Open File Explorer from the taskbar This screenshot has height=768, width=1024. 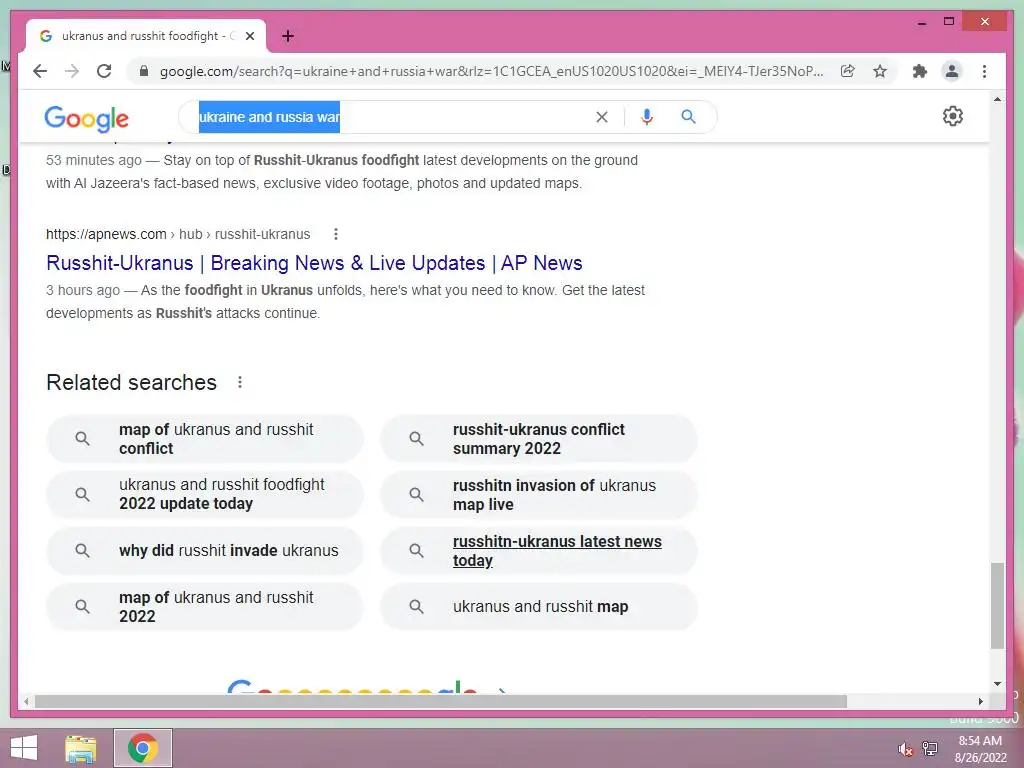tap(81, 748)
